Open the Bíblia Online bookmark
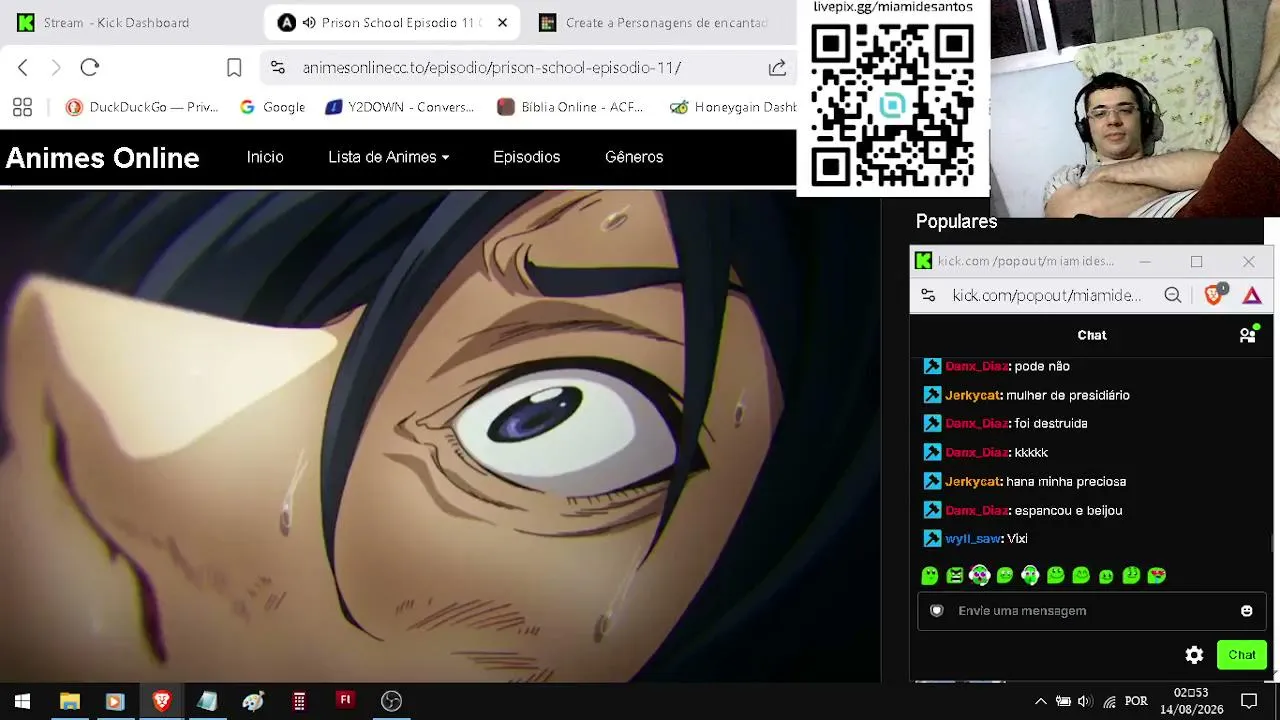 click(571, 107)
